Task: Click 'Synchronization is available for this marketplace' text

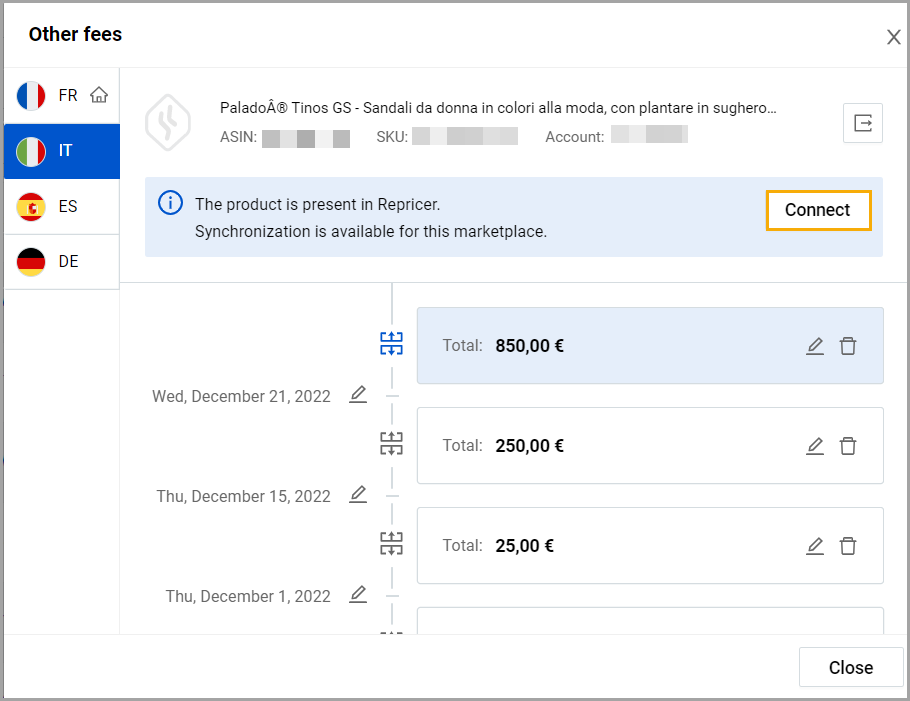Action: coord(371,232)
